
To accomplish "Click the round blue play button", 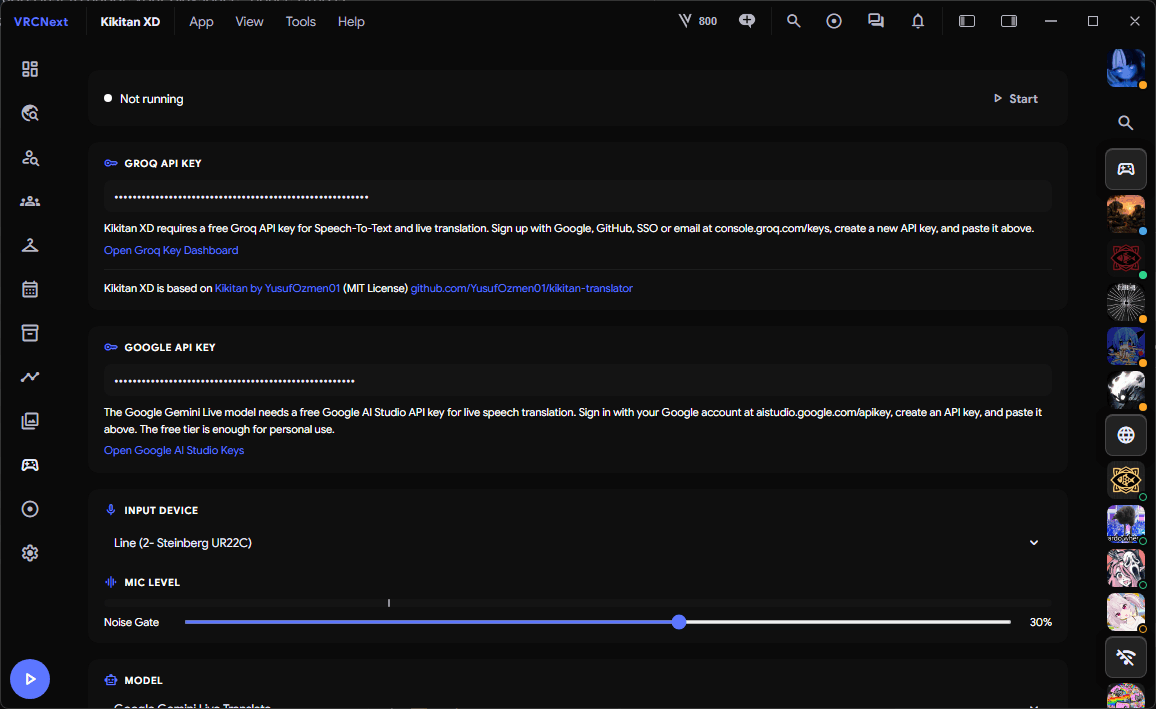I will 29,679.
